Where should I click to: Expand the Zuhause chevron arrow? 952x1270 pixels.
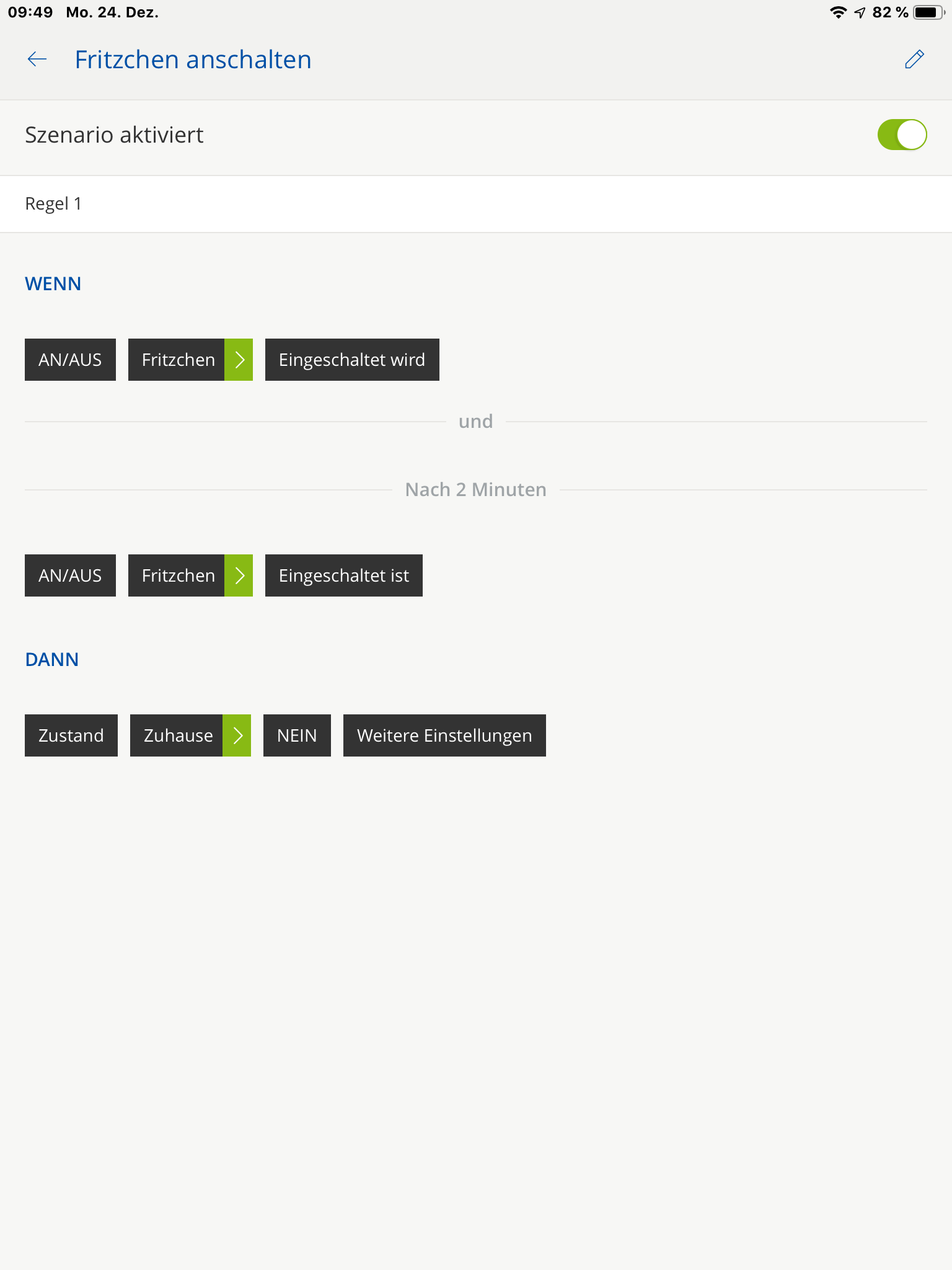coord(237,735)
